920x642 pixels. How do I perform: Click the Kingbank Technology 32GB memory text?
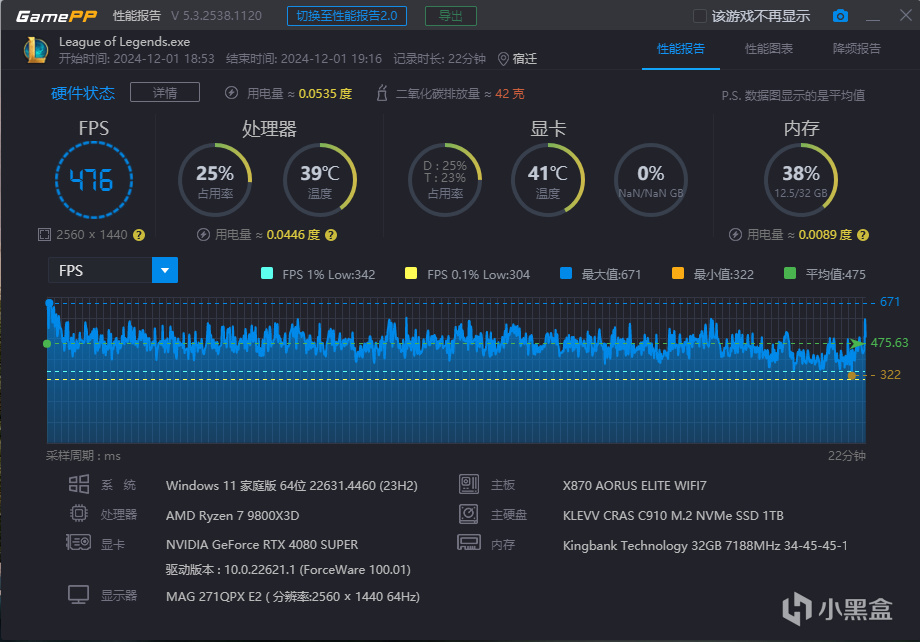point(705,545)
